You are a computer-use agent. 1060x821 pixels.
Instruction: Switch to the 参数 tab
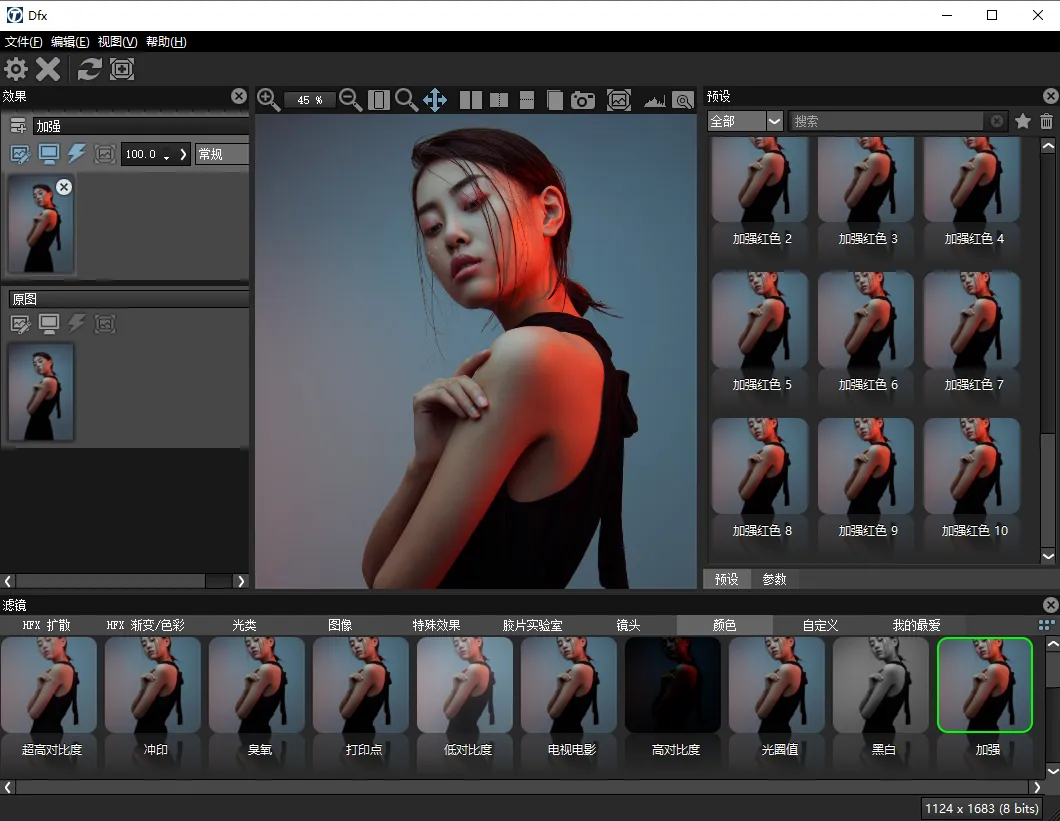tap(774, 579)
